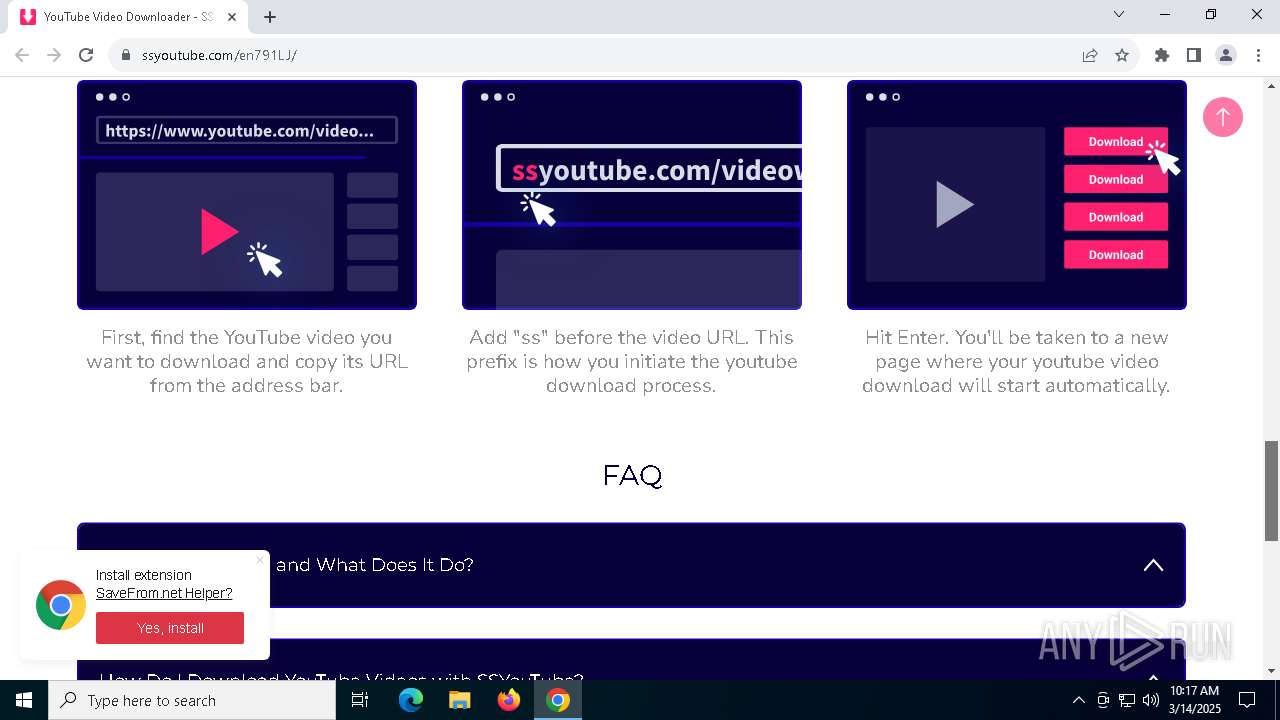Viewport: 1280px width, 720px height.
Task: Open the tab search dropdown arrow
Action: click(x=1119, y=14)
